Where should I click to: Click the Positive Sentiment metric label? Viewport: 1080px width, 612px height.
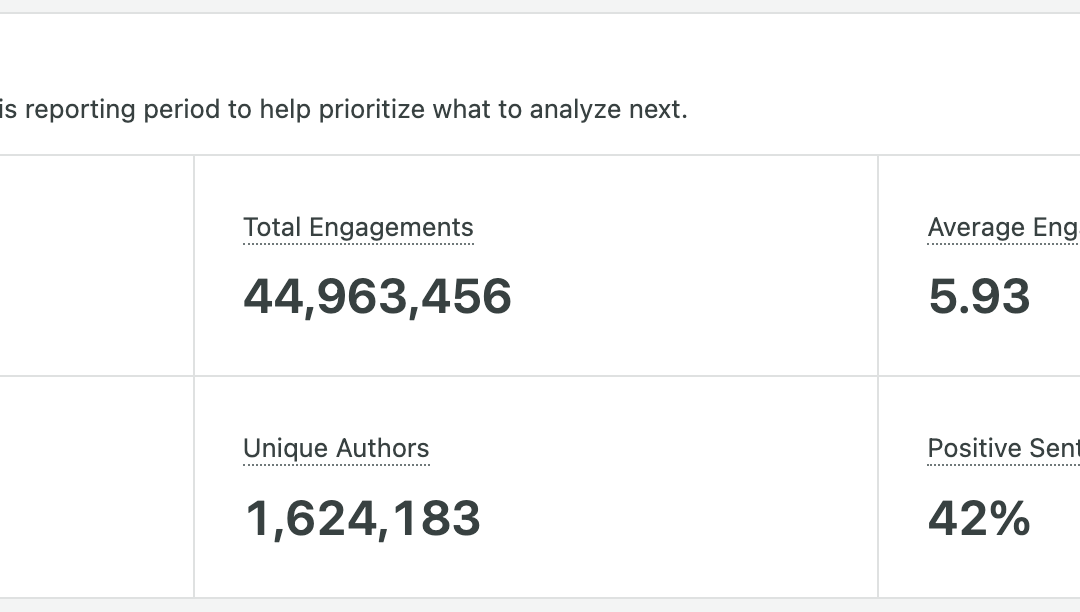(x=1004, y=449)
